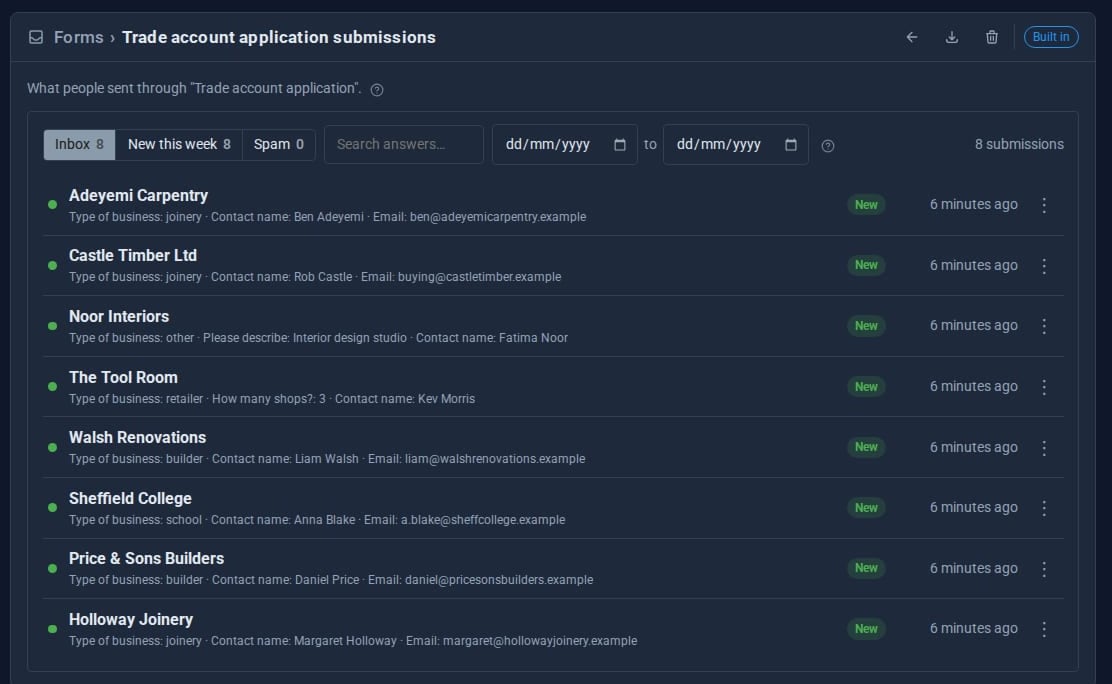Click the New badge on Sheffield College row
1112x684 pixels.
pyautogui.click(x=866, y=508)
